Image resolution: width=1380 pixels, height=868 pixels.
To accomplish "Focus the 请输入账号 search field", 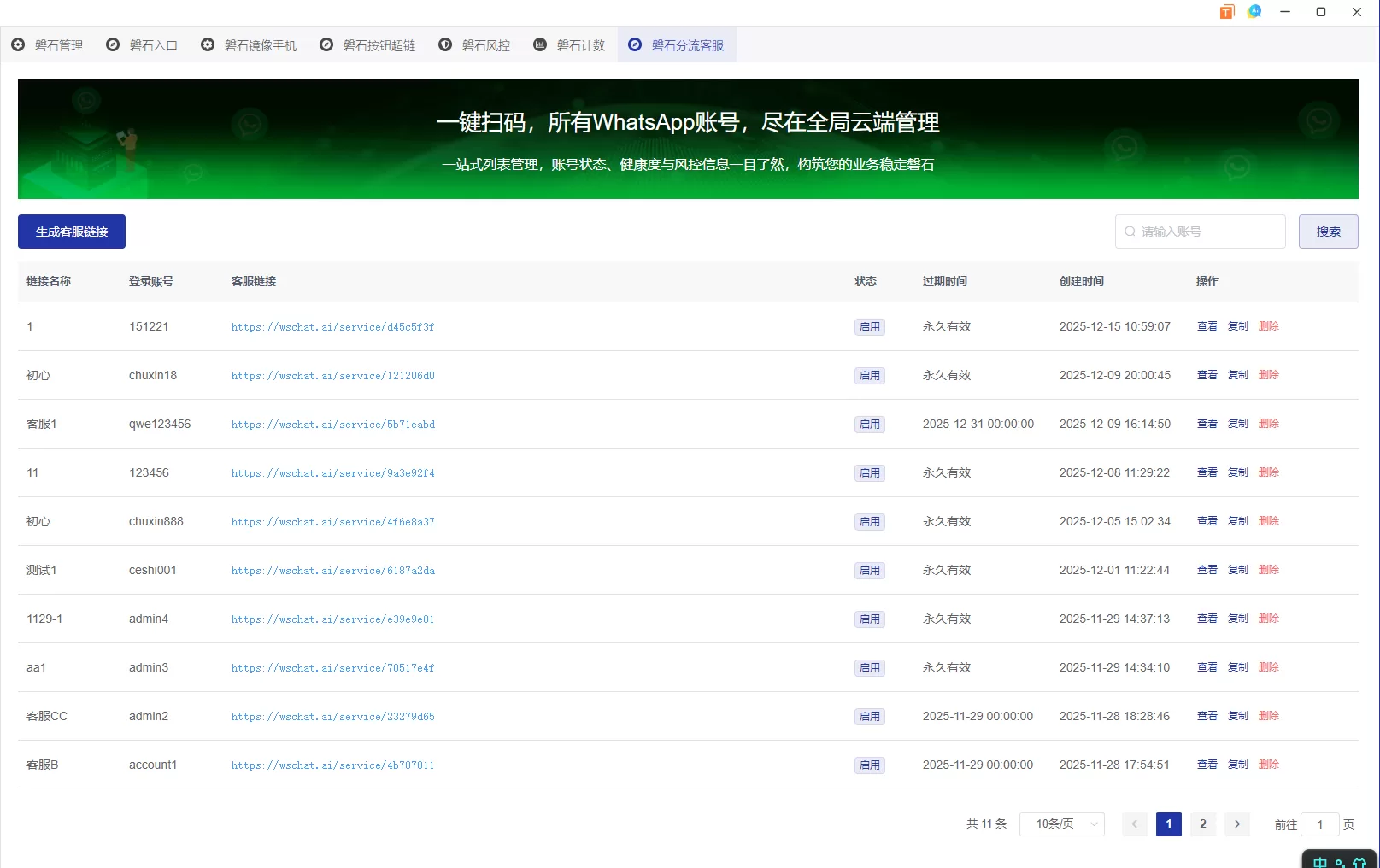I will 1207,232.
